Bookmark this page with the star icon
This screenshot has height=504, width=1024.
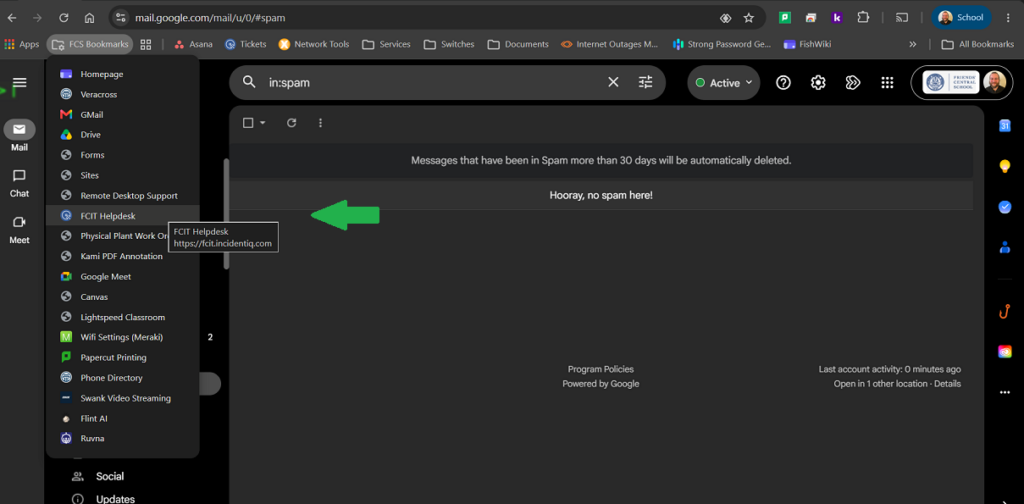pyautogui.click(x=748, y=18)
